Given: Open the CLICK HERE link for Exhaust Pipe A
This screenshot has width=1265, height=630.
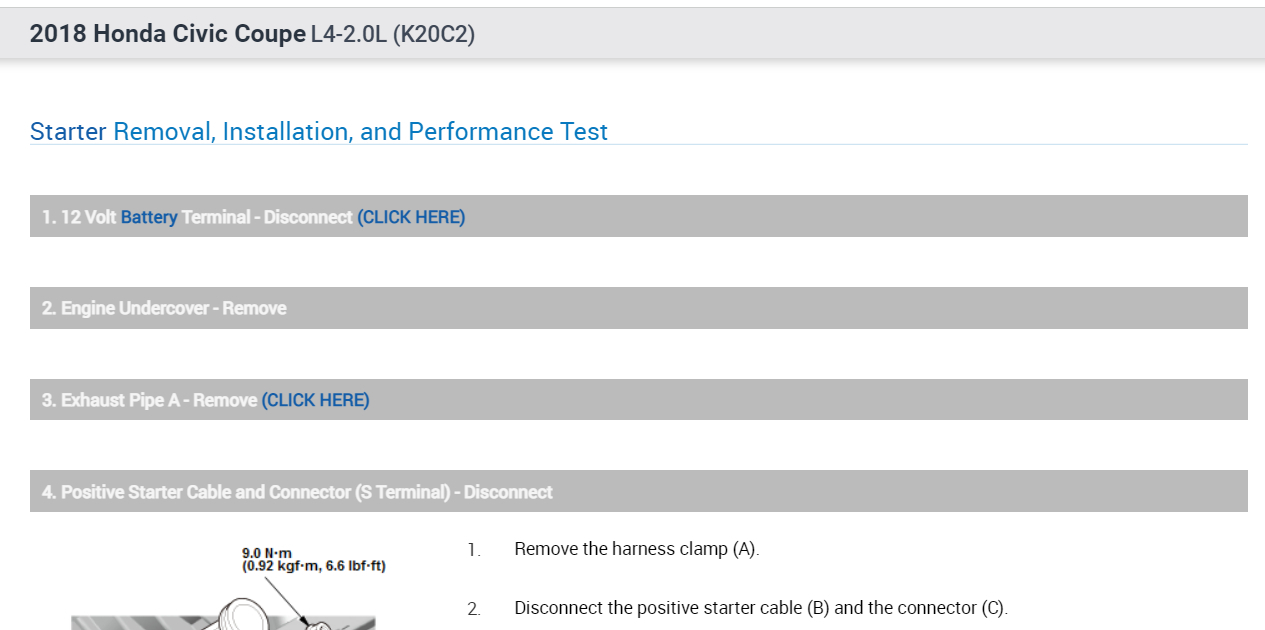Looking at the screenshot, I should pos(315,400).
